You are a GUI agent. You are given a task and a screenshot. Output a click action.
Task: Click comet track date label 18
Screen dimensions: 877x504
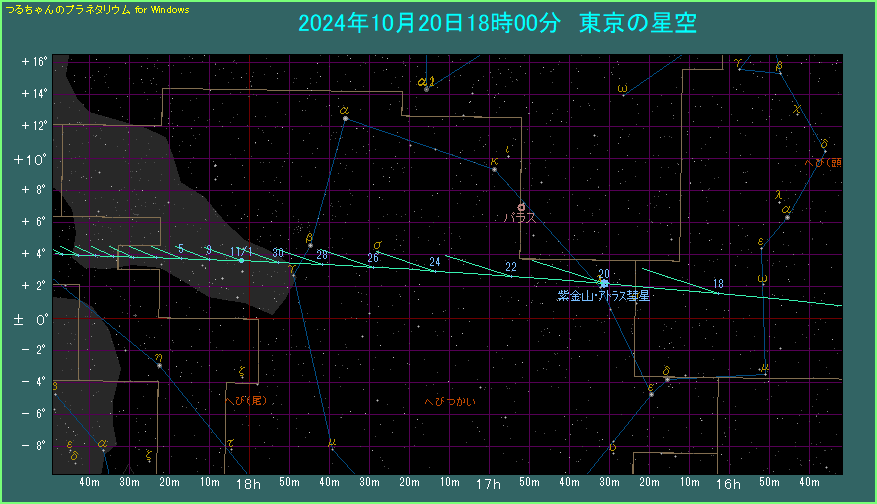(718, 284)
